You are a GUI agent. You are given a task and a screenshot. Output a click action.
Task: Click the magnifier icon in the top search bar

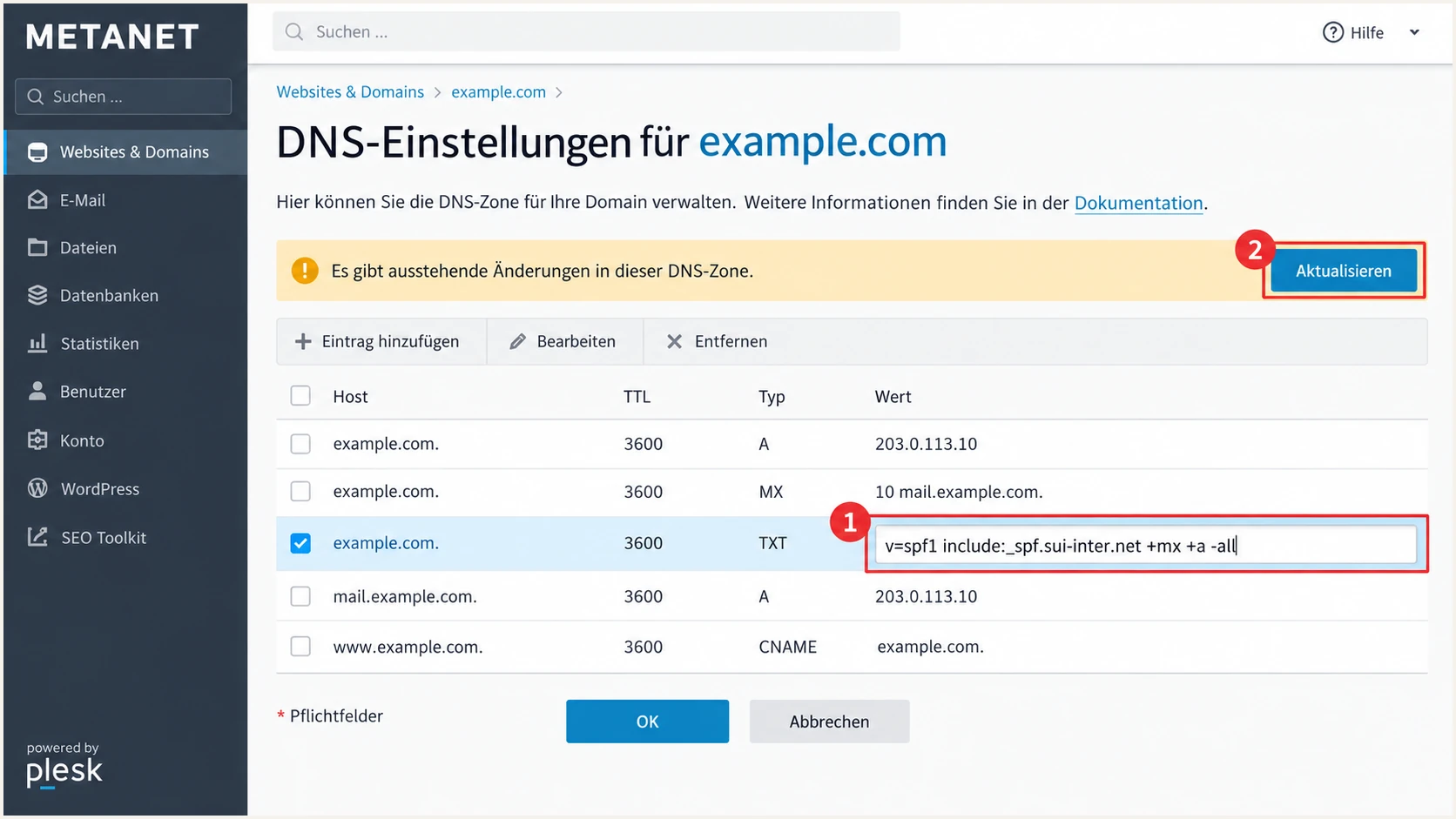(294, 31)
